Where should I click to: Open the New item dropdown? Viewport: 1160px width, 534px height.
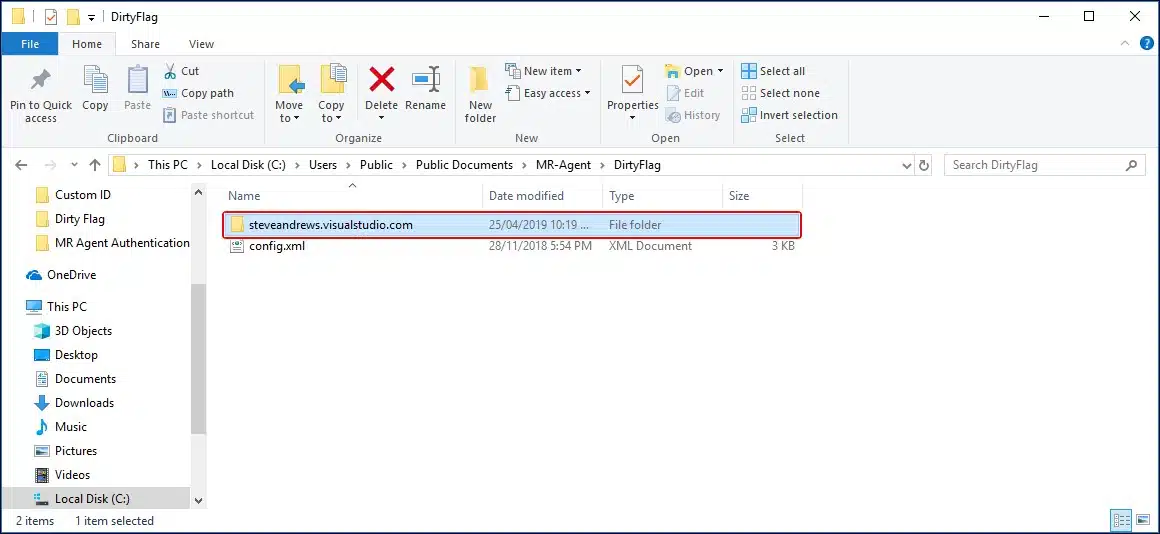[547, 71]
